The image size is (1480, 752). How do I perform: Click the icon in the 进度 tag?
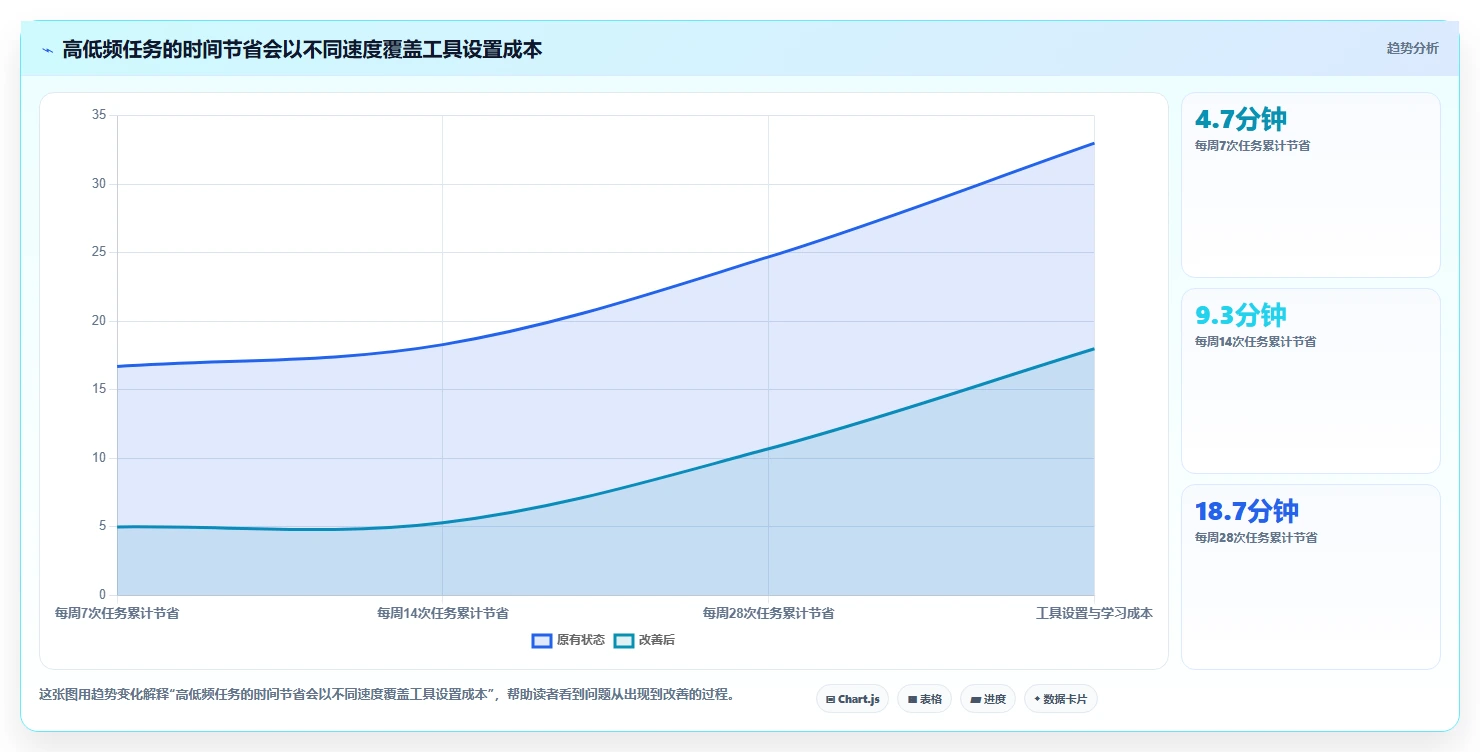click(x=975, y=700)
